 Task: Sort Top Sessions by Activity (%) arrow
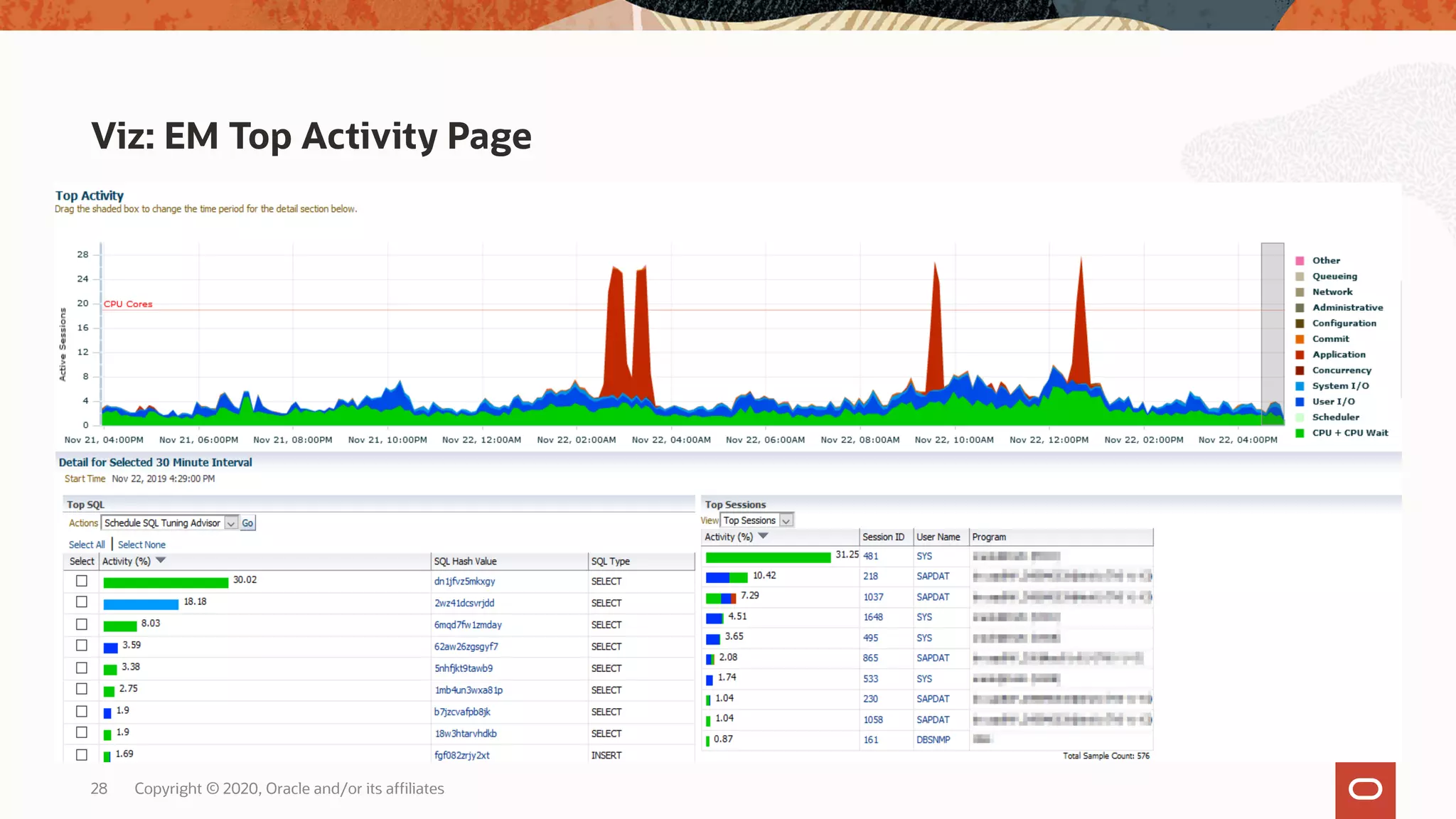(763, 536)
